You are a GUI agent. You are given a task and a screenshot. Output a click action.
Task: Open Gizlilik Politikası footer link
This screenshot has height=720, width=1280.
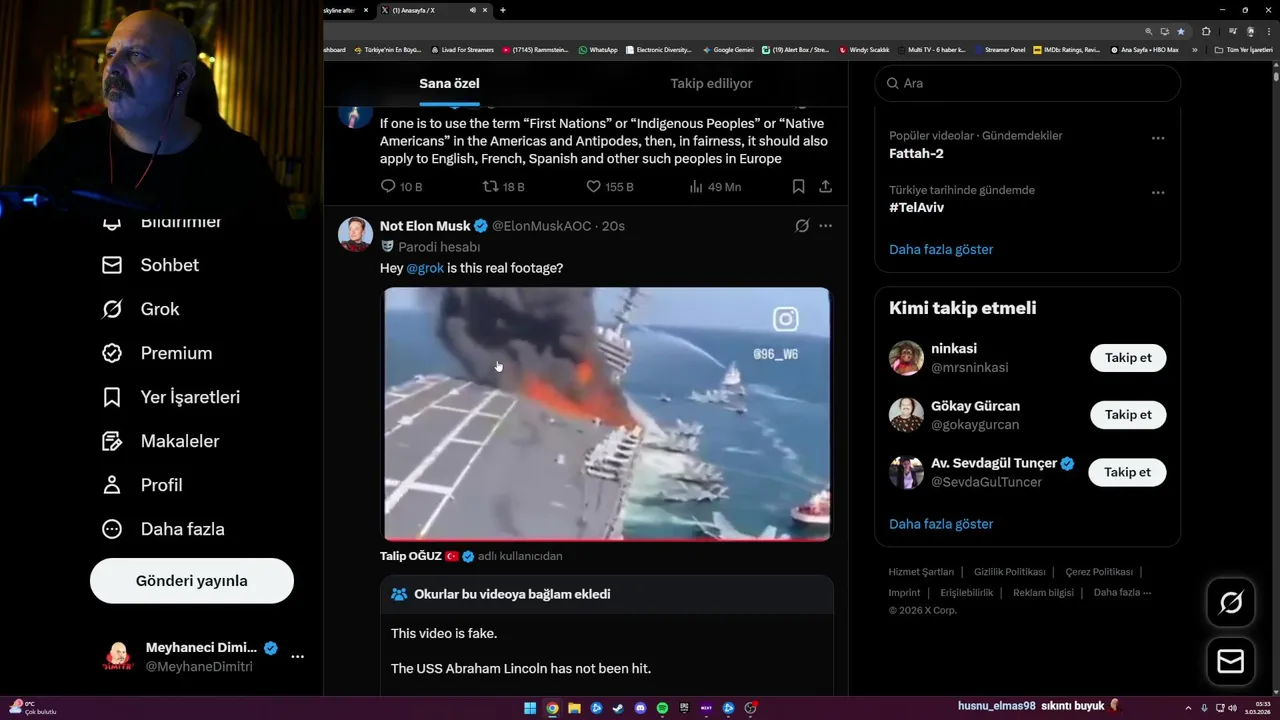(1009, 572)
